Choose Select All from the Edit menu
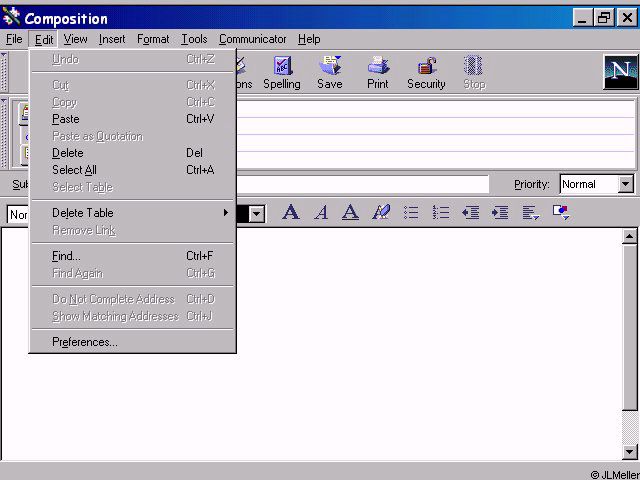The image size is (640, 480). coord(132,170)
